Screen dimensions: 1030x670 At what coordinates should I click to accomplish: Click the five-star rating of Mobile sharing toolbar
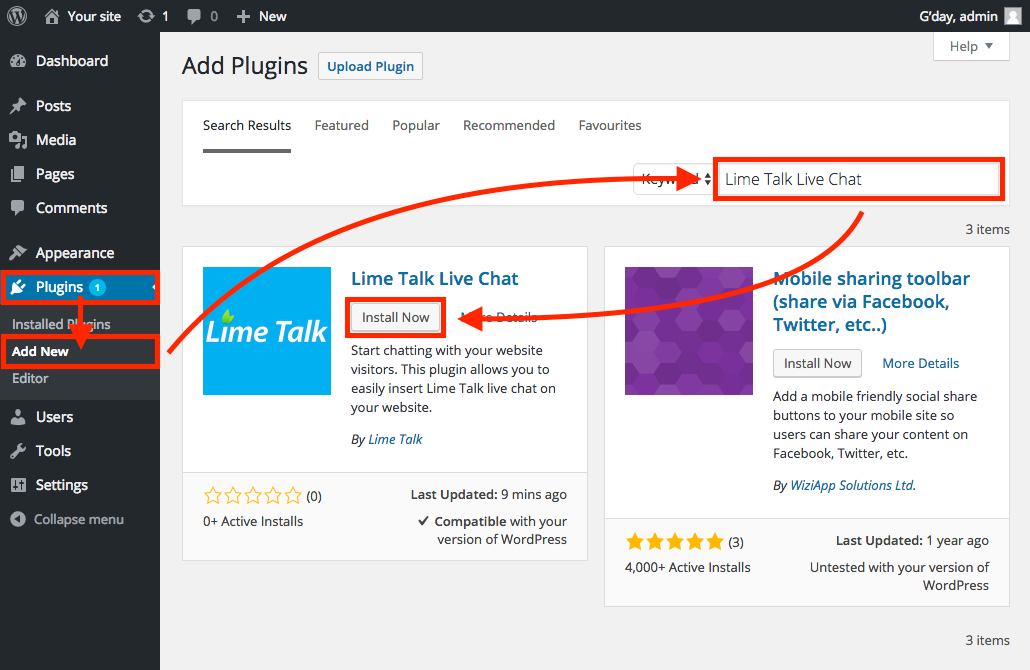click(x=675, y=541)
